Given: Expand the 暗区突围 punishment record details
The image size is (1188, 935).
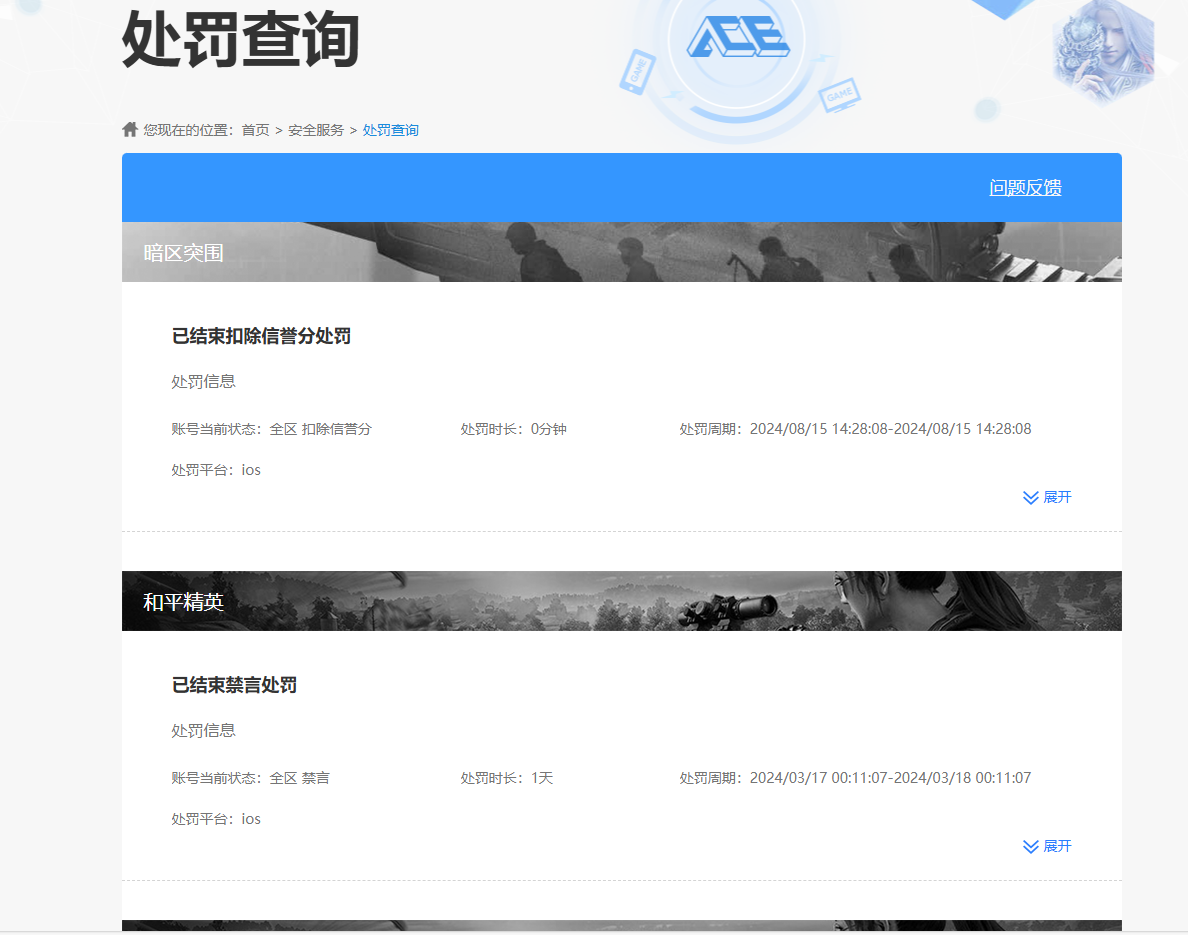Looking at the screenshot, I should pyautogui.click(x=1047, y=497).
